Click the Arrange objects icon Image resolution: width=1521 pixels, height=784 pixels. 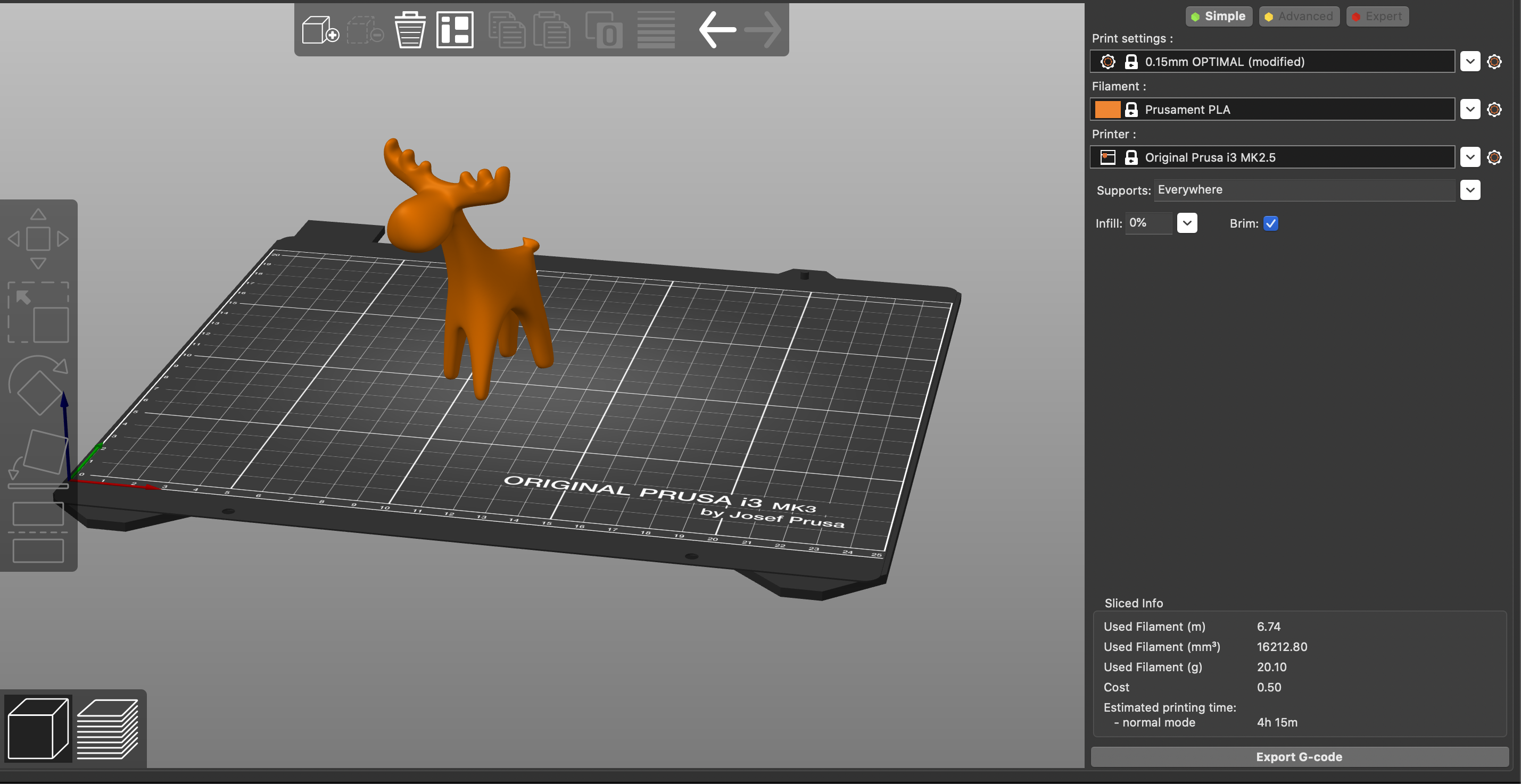tap(454, 29)
